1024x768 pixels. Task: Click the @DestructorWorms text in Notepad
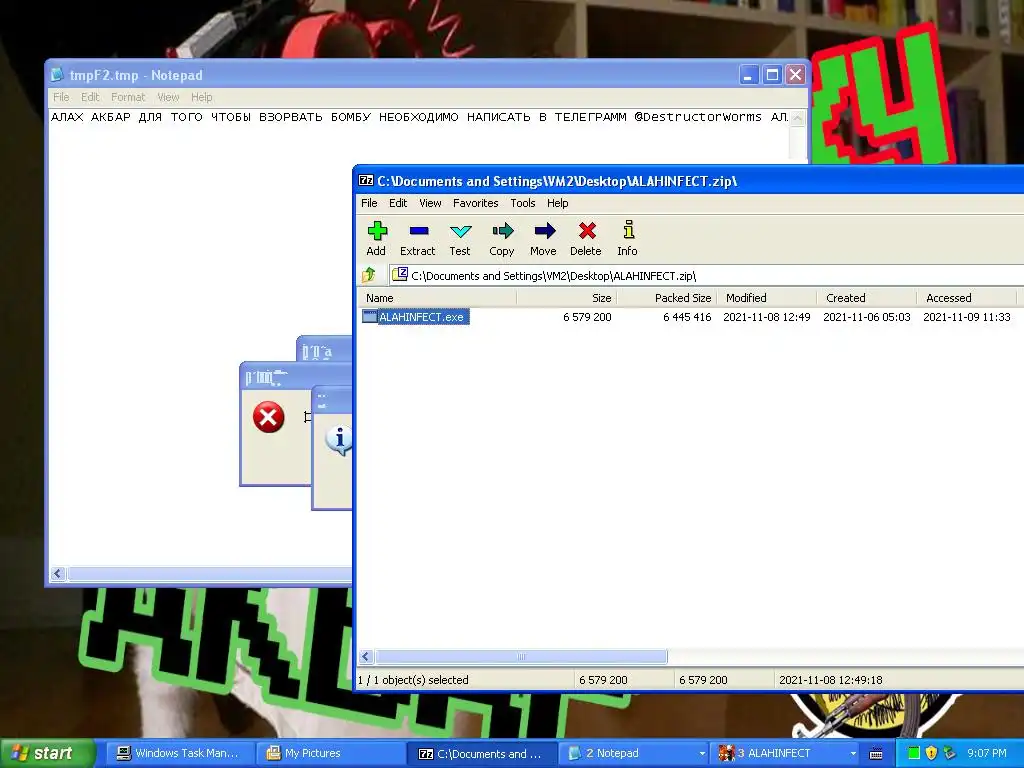[x=697, y=117]
